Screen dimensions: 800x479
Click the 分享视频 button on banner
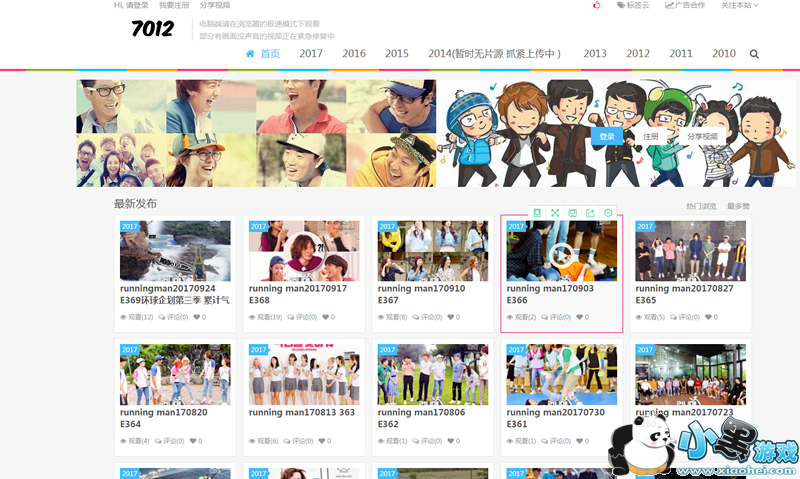(702, 136)
